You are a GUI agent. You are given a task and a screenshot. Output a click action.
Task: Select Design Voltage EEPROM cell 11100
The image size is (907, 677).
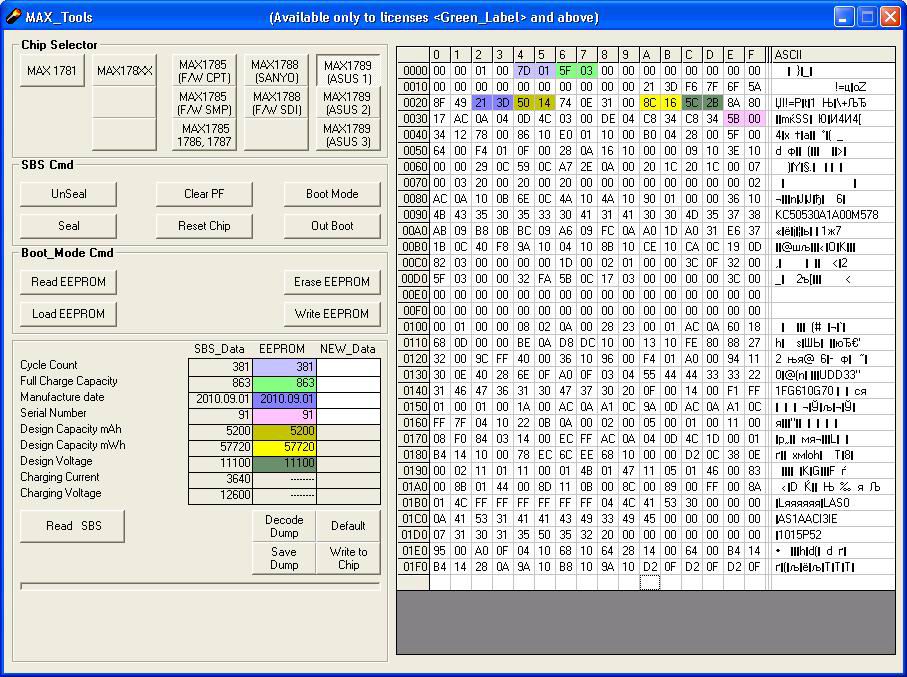(x=284, y=463)
